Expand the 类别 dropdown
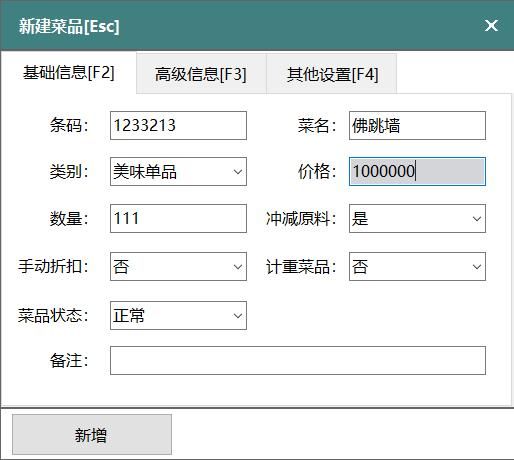This screenshot has height=460, width=514. pos(178,172)
